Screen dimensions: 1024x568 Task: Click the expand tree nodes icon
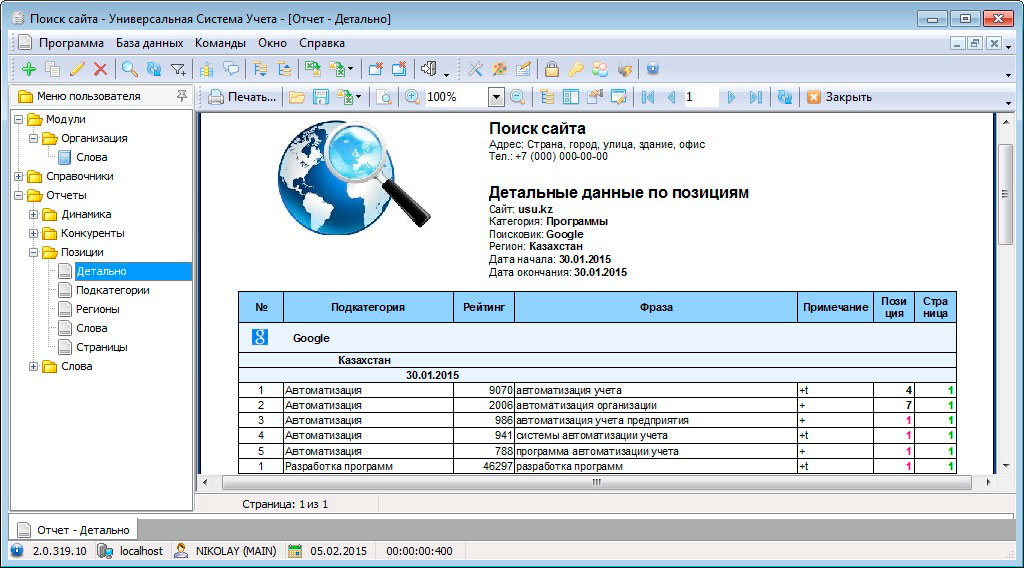pos(260,69)
